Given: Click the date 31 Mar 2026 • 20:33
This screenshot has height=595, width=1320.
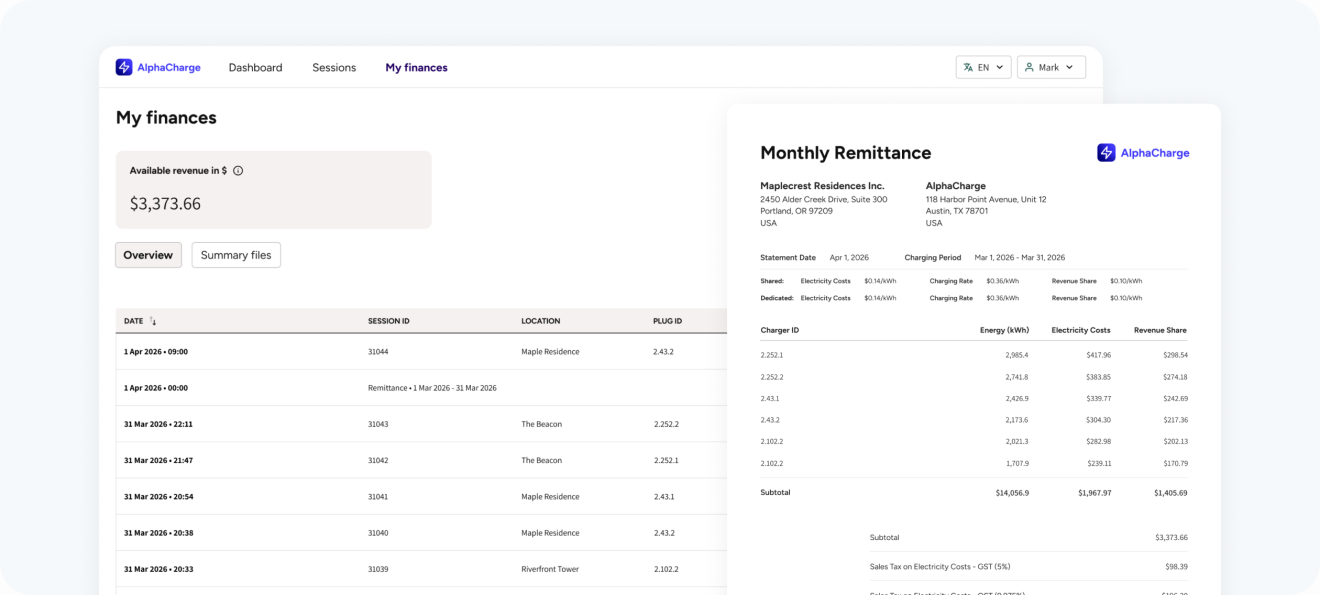Looking at the screenshot, I should [x=158, y=569].
